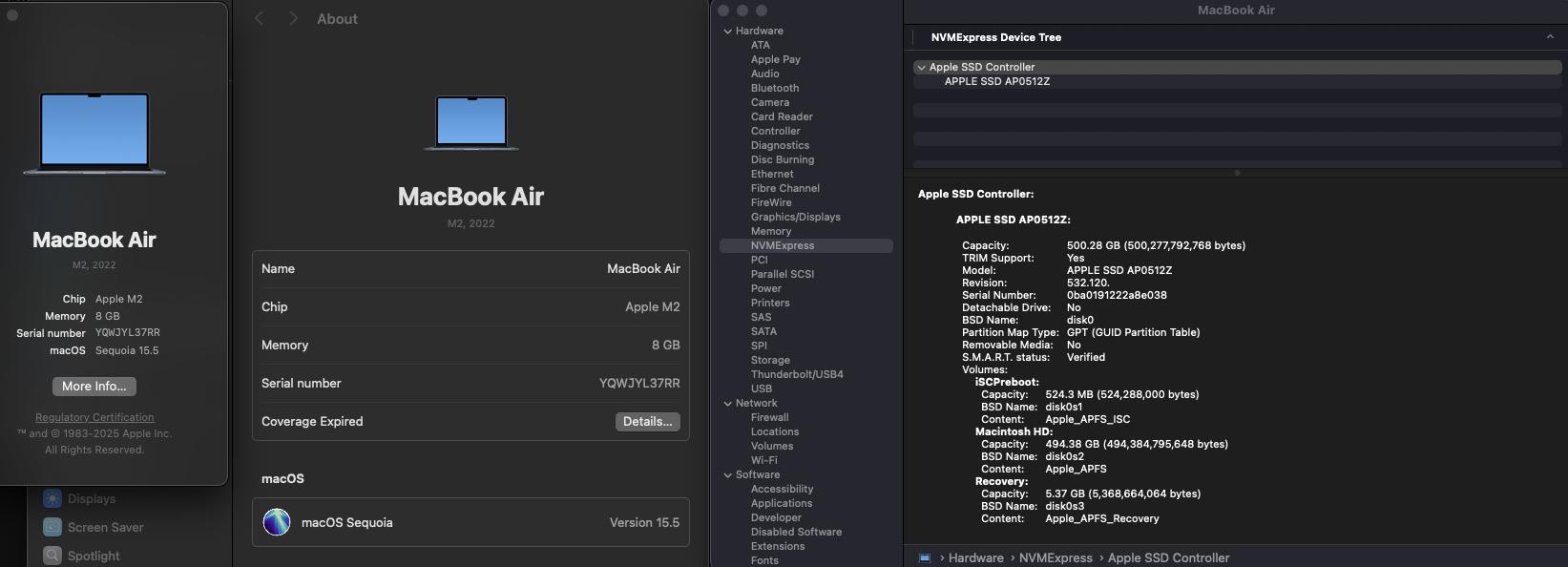
Task: Select Fibre Channel in the Hardware list
Action: (785, 188)
